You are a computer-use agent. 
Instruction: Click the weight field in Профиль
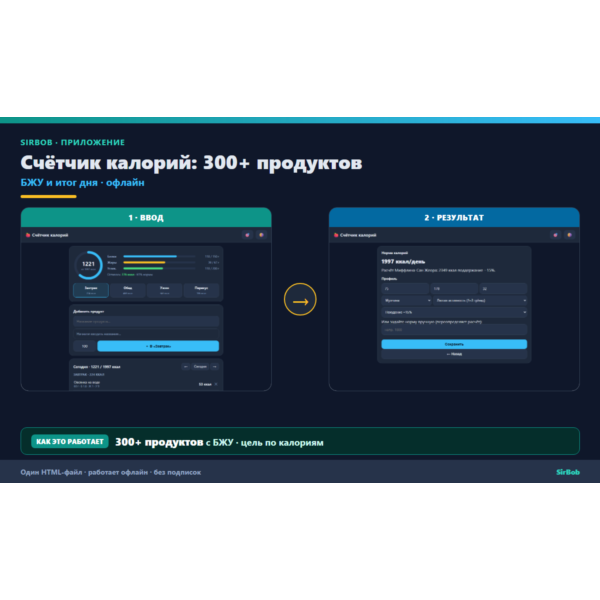(405, 289)
